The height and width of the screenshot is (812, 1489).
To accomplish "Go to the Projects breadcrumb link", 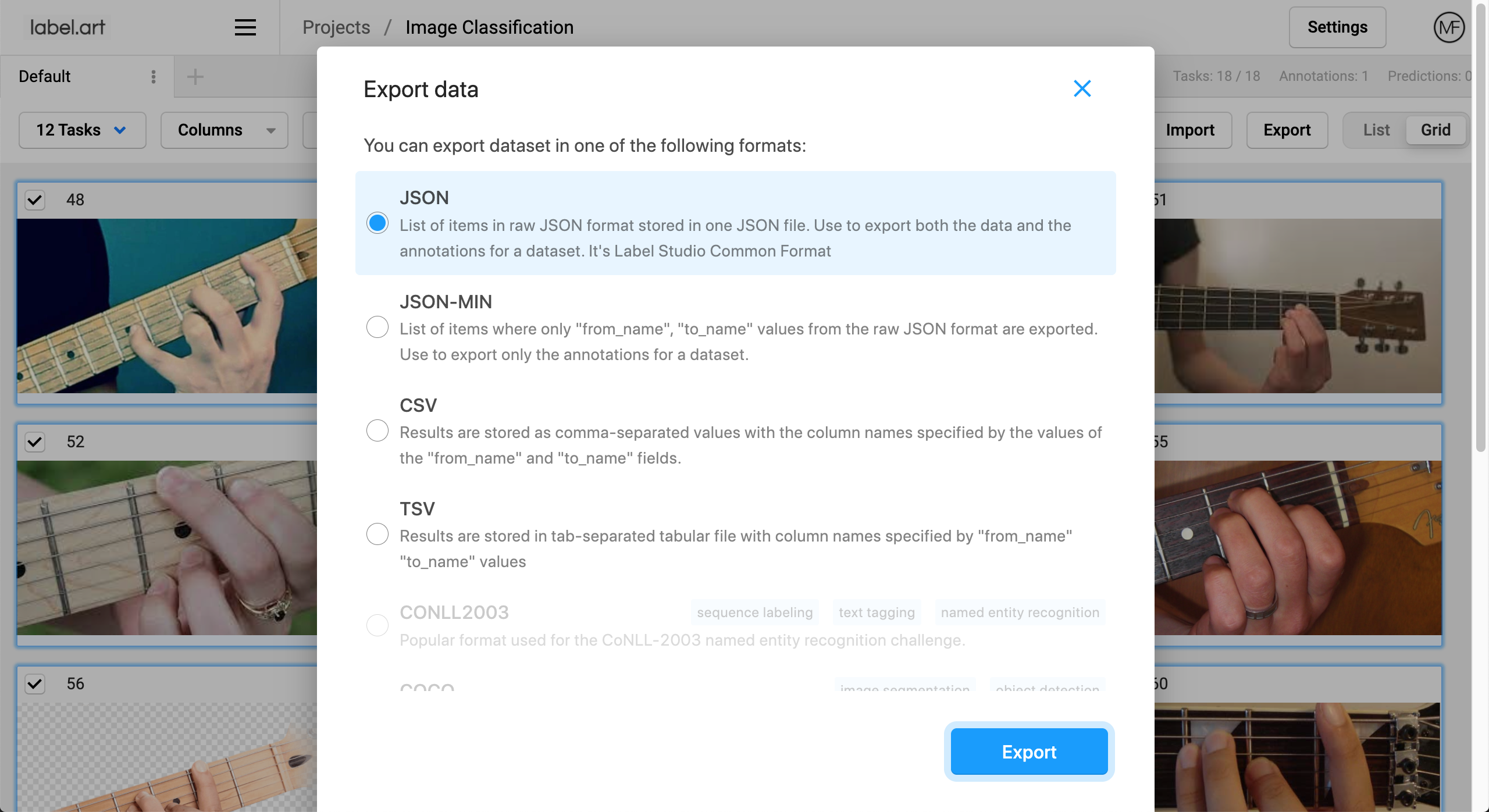I will 336,27.
